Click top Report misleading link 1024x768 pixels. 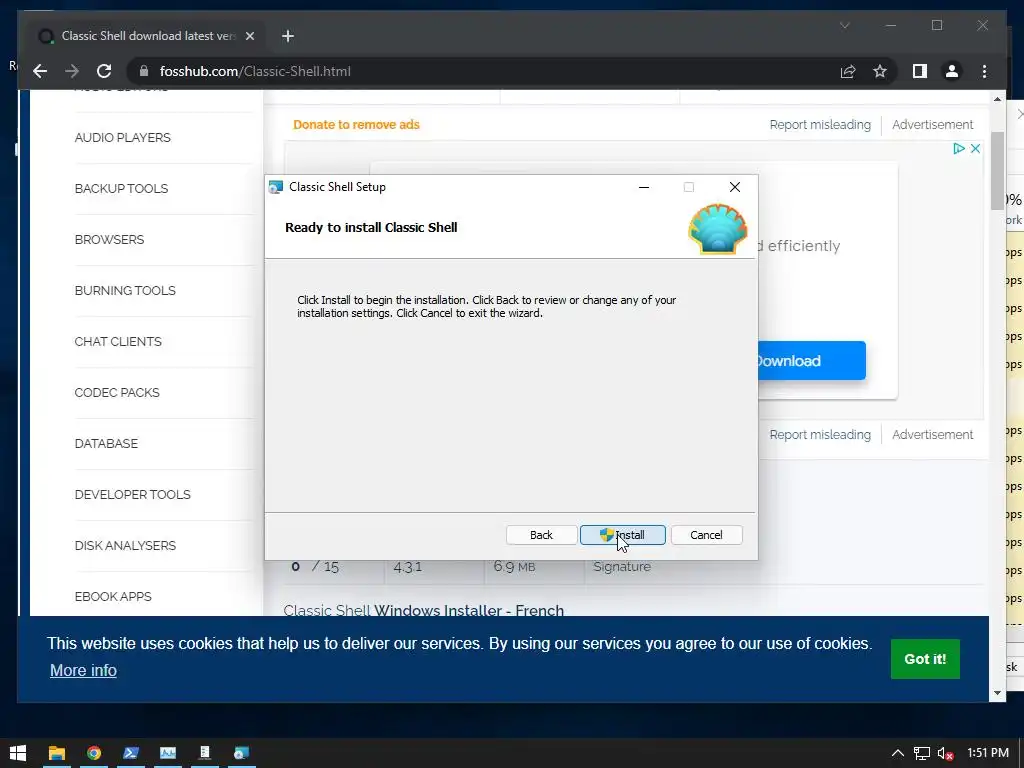coord(820,125)
